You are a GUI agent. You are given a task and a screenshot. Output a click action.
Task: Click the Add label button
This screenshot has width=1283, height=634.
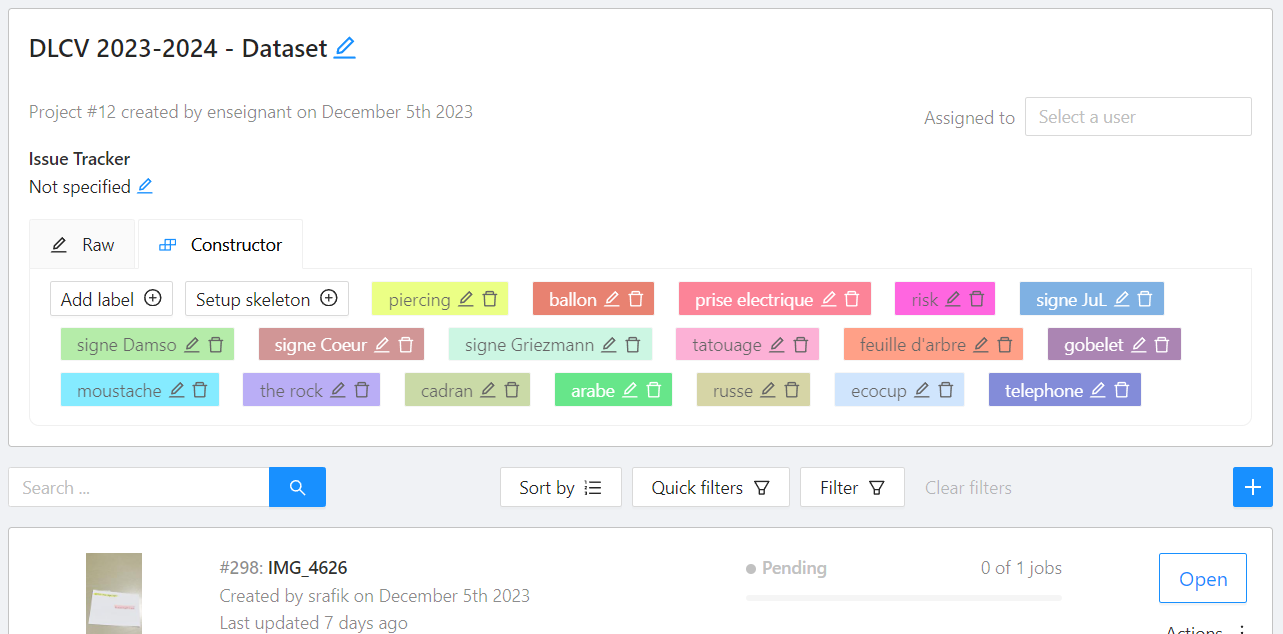pyautogui.click(x=111, y=299)
